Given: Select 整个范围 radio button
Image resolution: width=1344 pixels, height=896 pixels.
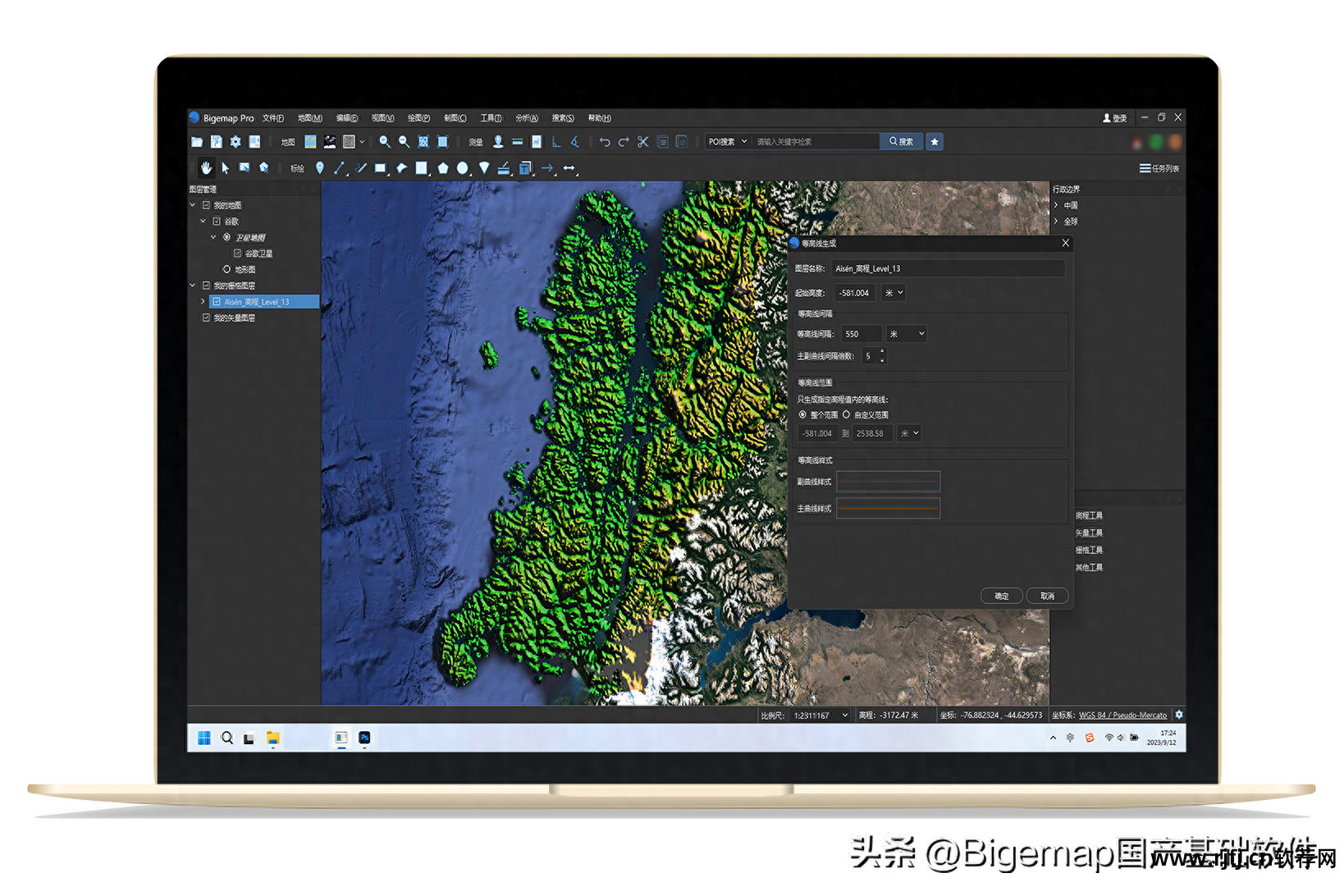Looking at the screenshot, I should point(802,415).
